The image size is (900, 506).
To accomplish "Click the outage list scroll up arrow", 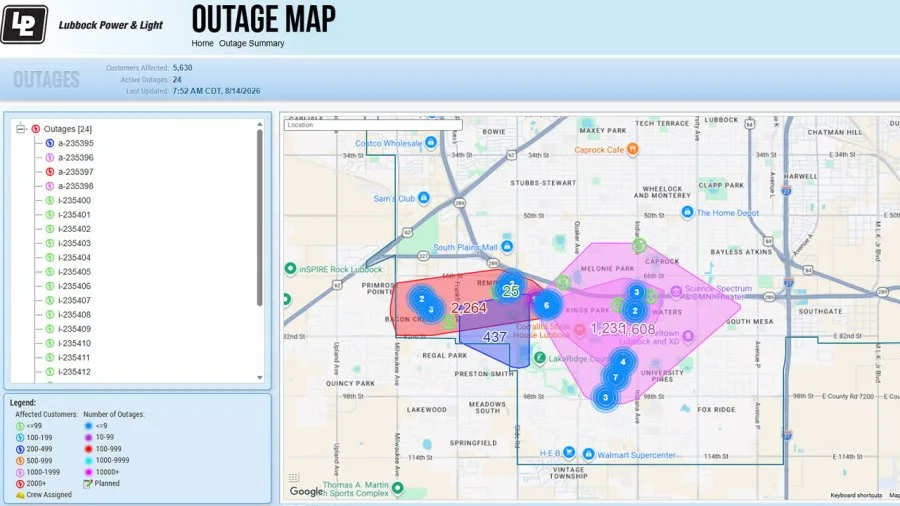I will coord(259,124).
